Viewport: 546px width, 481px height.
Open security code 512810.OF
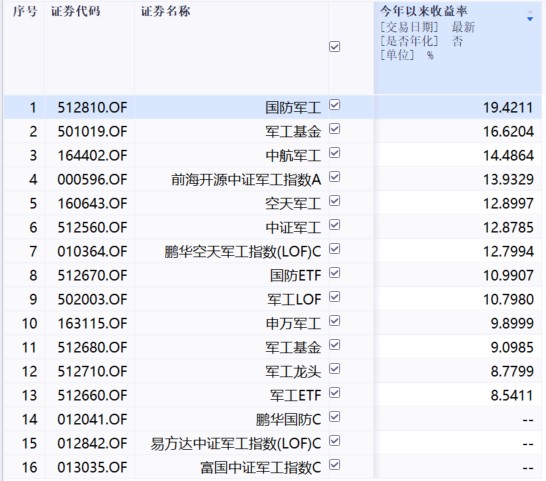[92, 108]
